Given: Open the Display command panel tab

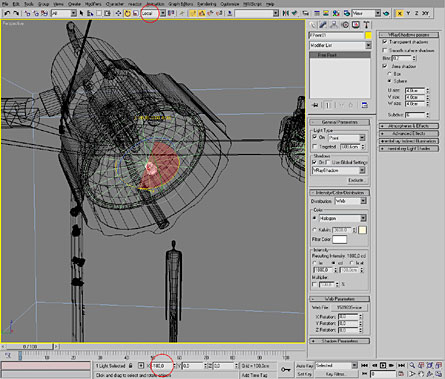Looking at the screenshot, I should point(356,25).
